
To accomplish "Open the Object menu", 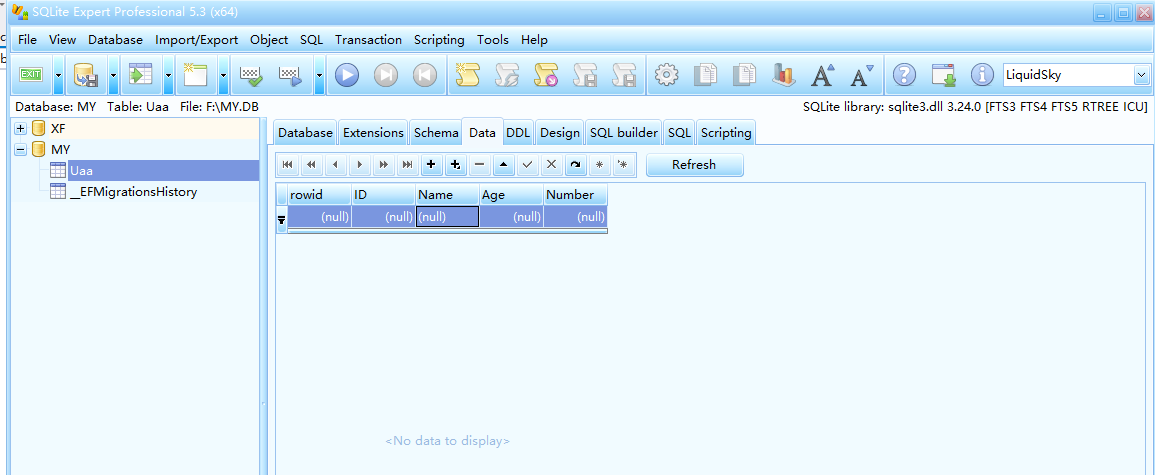I will coord(269,40).
